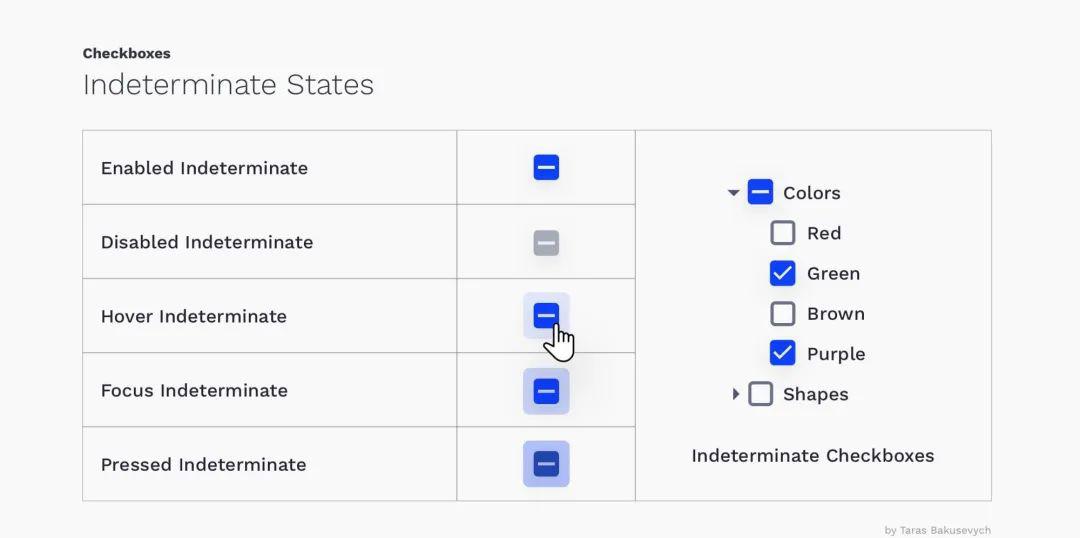Screen dimensions: 1080x538
Task: Click the Green label
Action: pyautogui.click(x=833, y=273)
